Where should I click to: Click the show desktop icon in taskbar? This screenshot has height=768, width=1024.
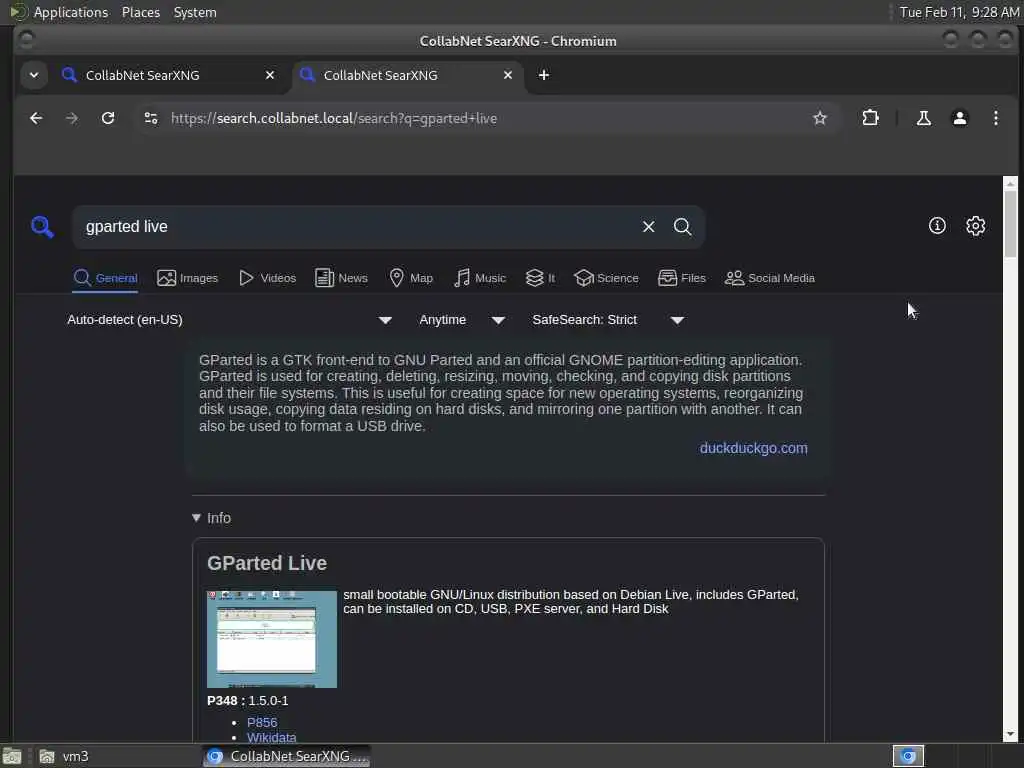coord(12,756)
